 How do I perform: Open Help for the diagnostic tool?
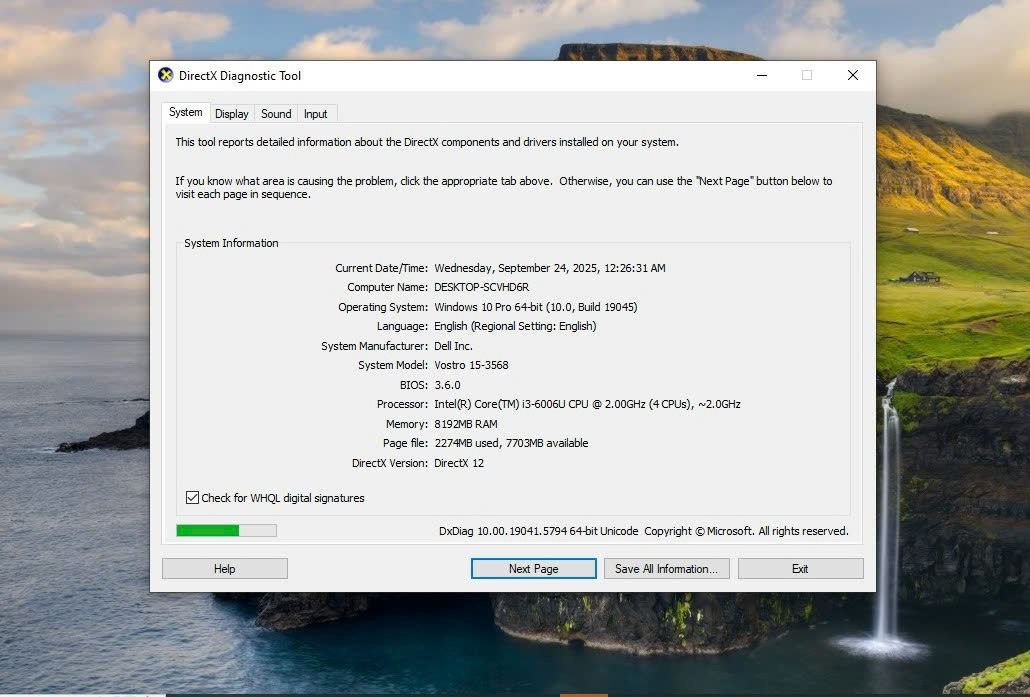225,569
